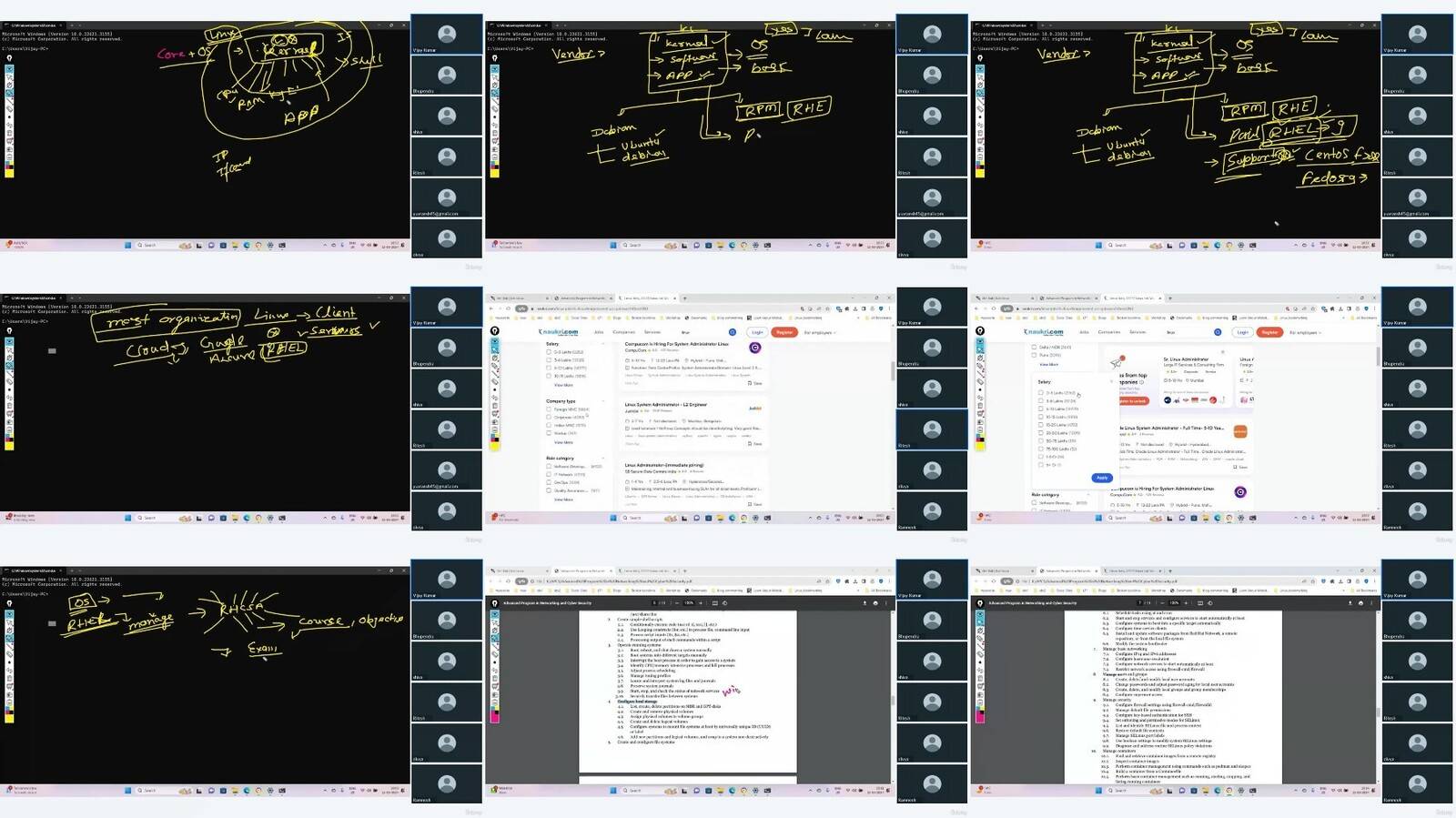
Task: Select Vijay Kumar participant tile beside Core + OS frame
Action: [447, 35]
